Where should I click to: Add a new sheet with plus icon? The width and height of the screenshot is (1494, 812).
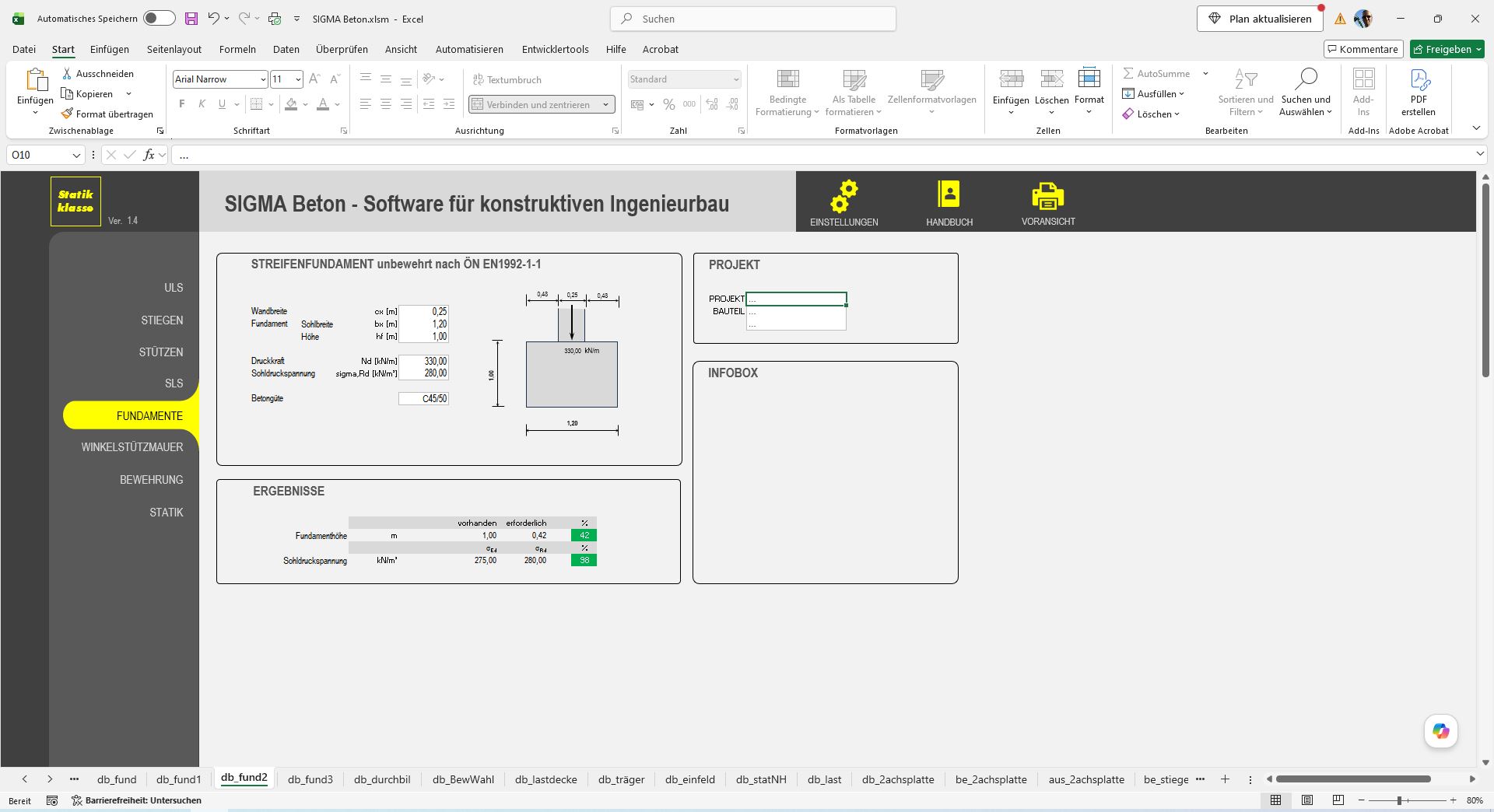pos(1225,779)
